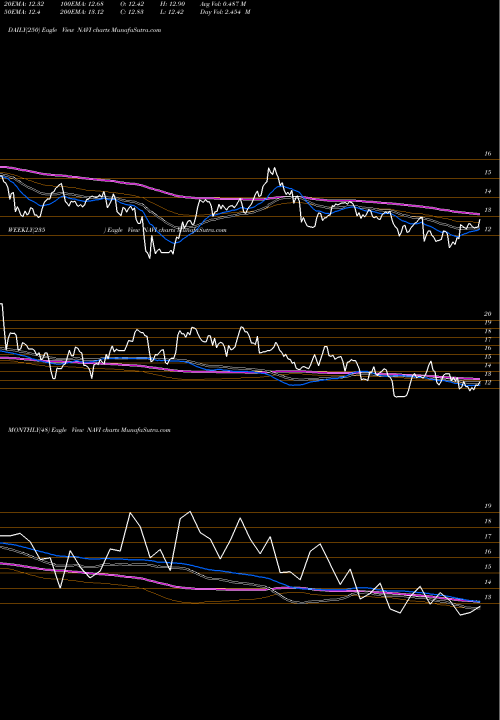Click the 200EMA value text

coord(82,12)
